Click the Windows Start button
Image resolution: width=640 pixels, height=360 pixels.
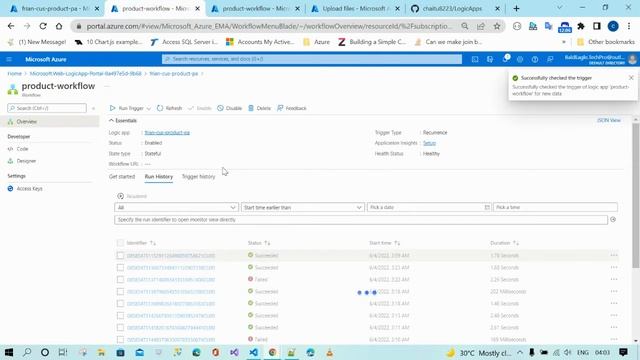tap(9, 352)
